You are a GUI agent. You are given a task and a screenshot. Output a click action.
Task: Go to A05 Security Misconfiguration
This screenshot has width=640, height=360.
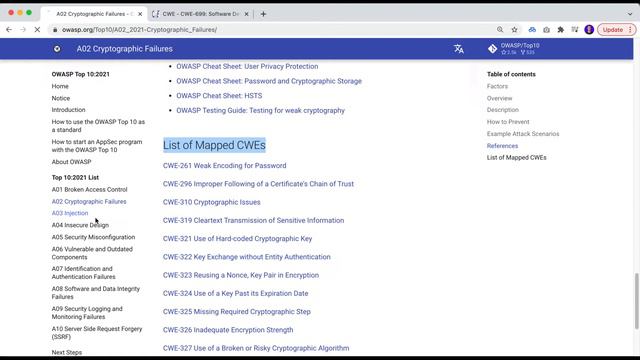93,237
